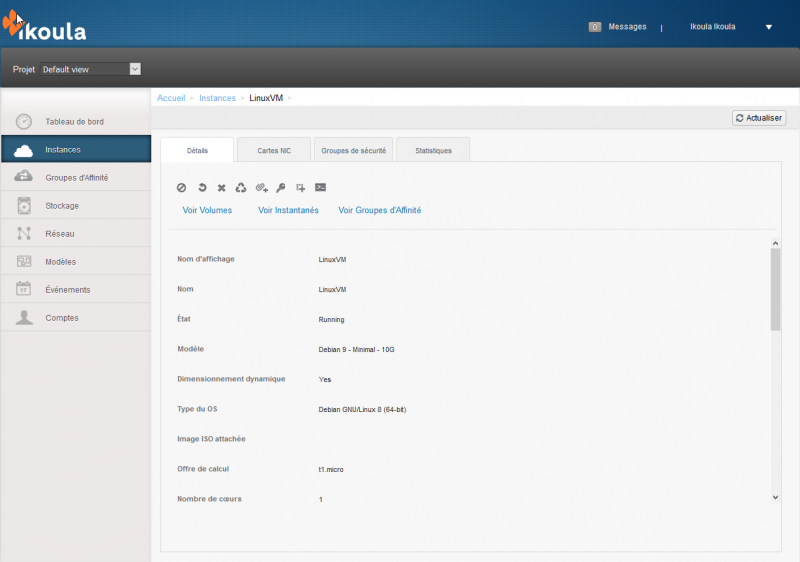Click the stop instance icon
Viewport: 800px width, 562px height.
pos(181,188)
